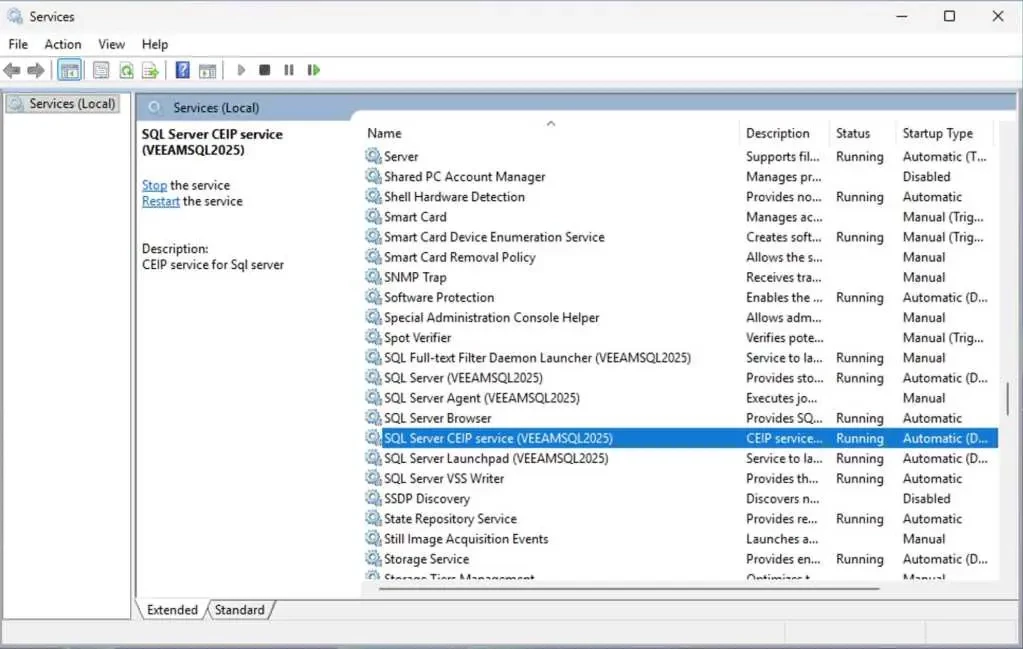Click the Stop the service link
The image size is (1023, 649).
pos(155,185)
